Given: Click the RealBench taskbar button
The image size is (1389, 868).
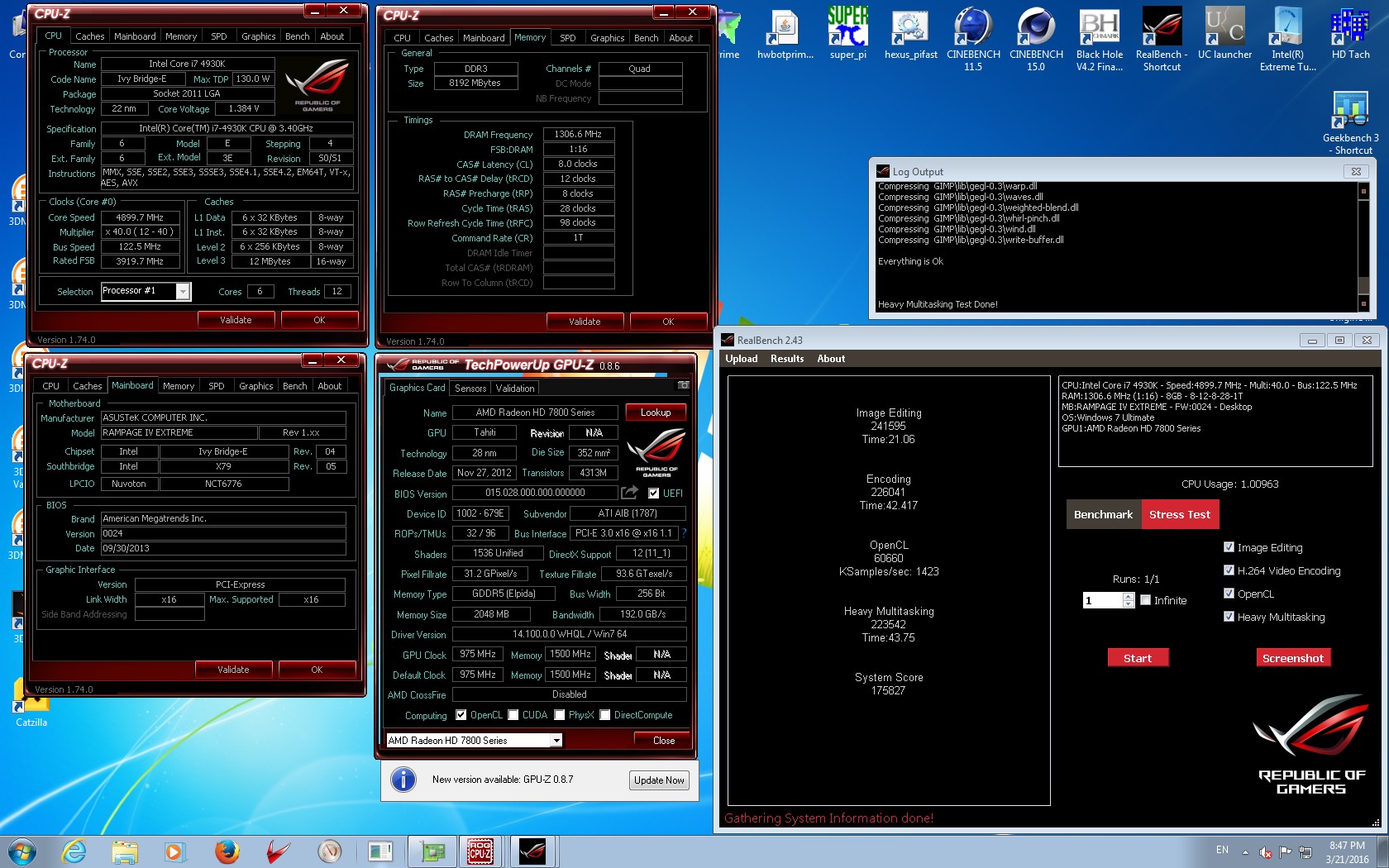Looking at the screenshot, I should tap(532, 851).
